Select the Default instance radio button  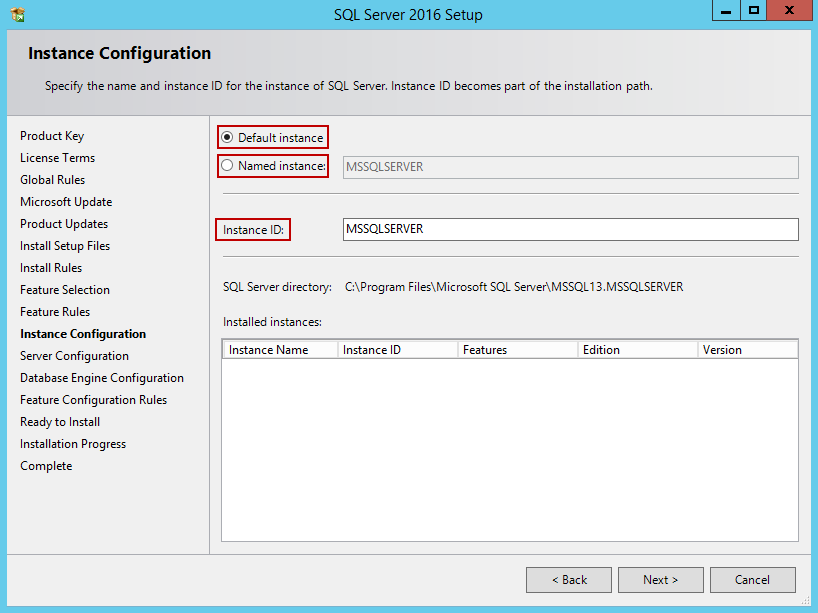coord(226,137)
